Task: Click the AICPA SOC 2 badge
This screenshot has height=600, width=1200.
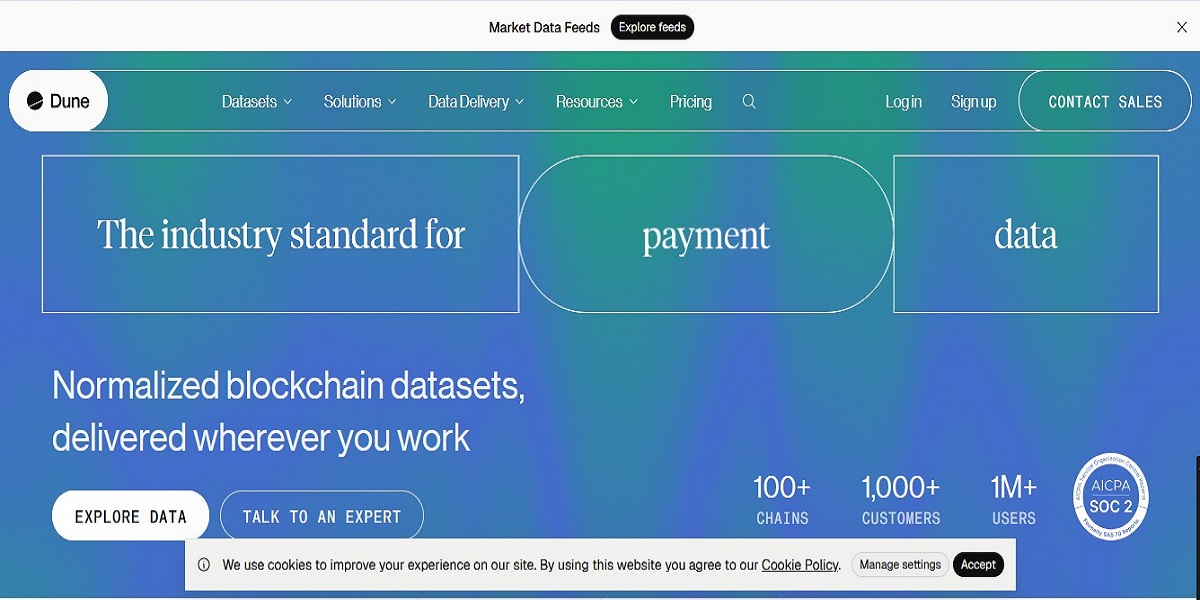Action: coord(1110,497)
